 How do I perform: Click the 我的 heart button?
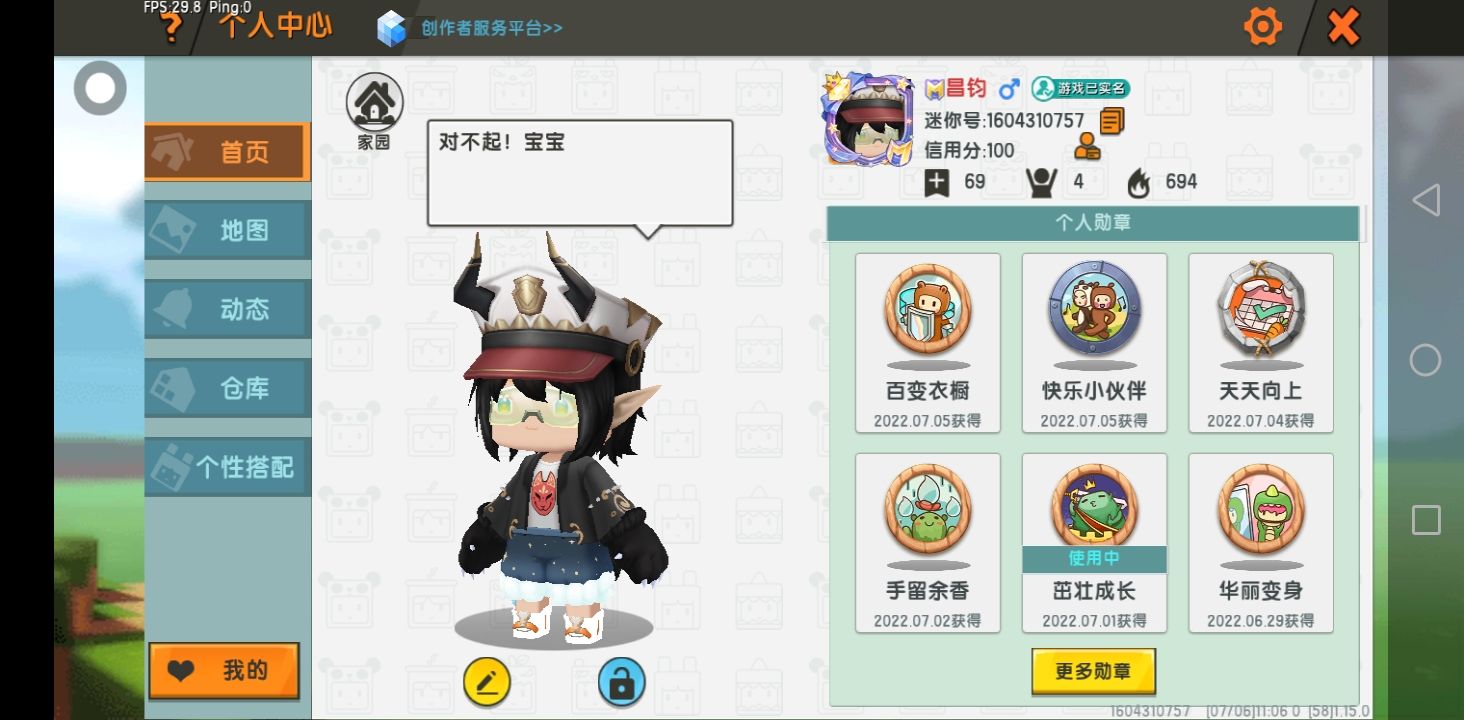tap(224, 671)
